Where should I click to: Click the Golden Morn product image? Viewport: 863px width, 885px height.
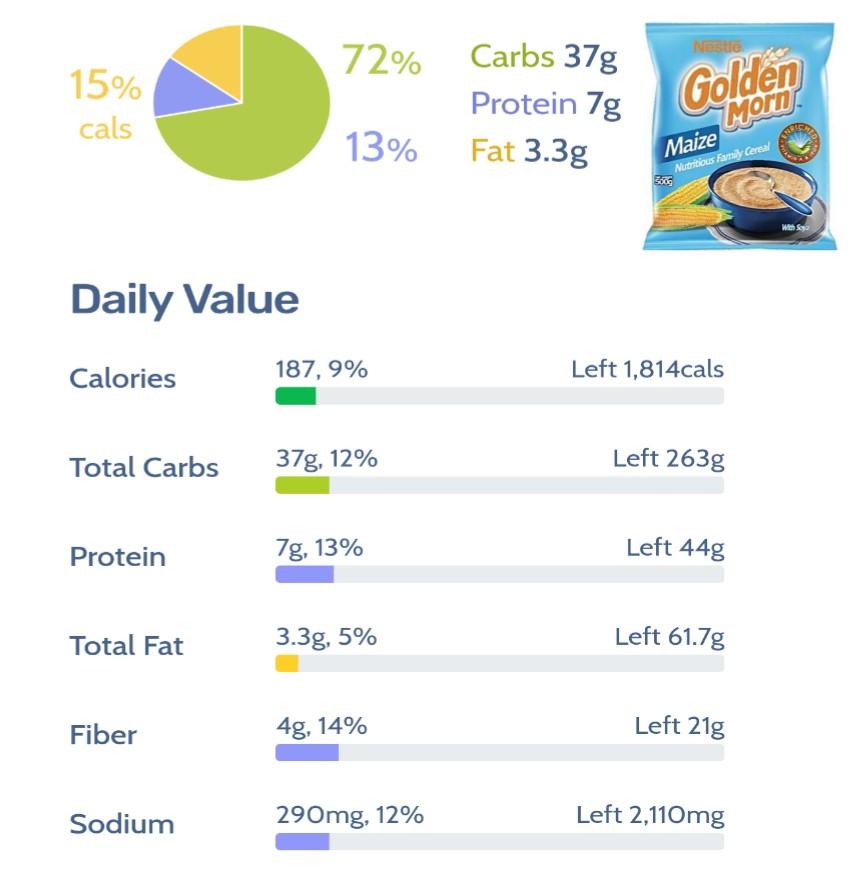pyautogui.click(x=738, y=135)
